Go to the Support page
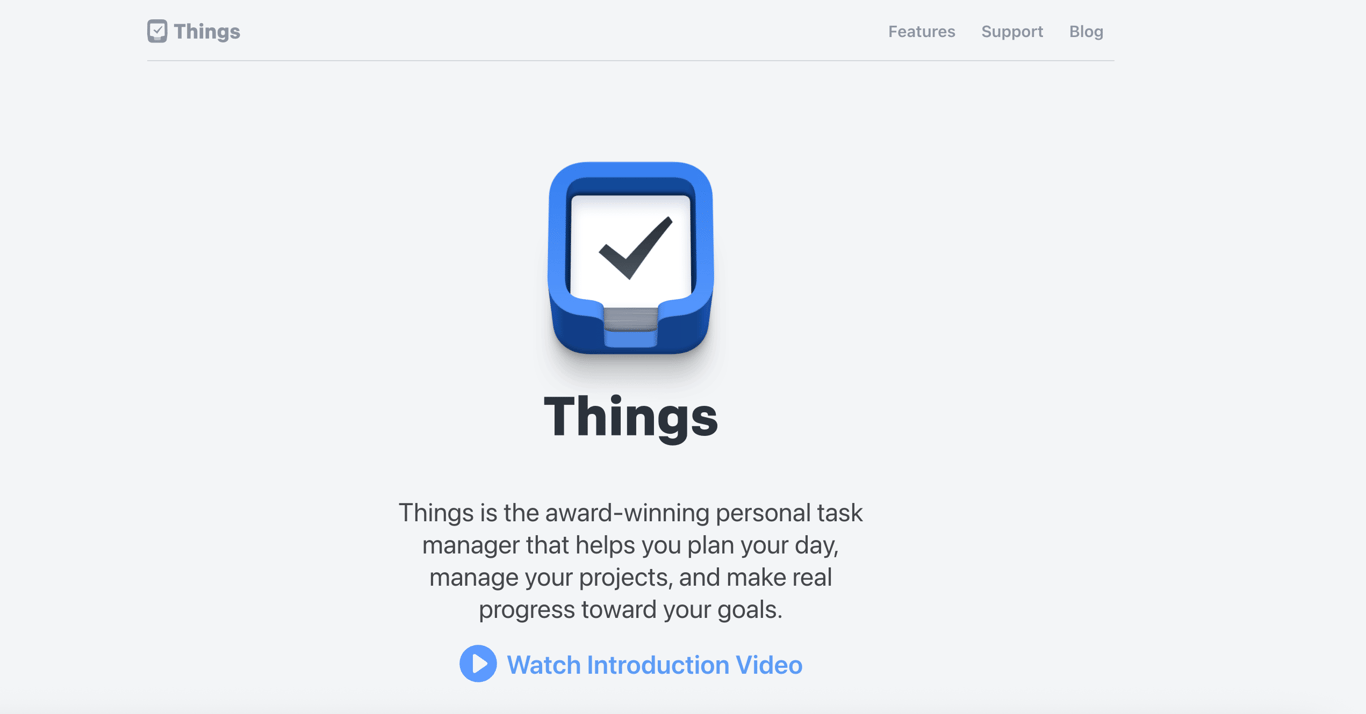 pyautogui.click(x=1012, y=32)
